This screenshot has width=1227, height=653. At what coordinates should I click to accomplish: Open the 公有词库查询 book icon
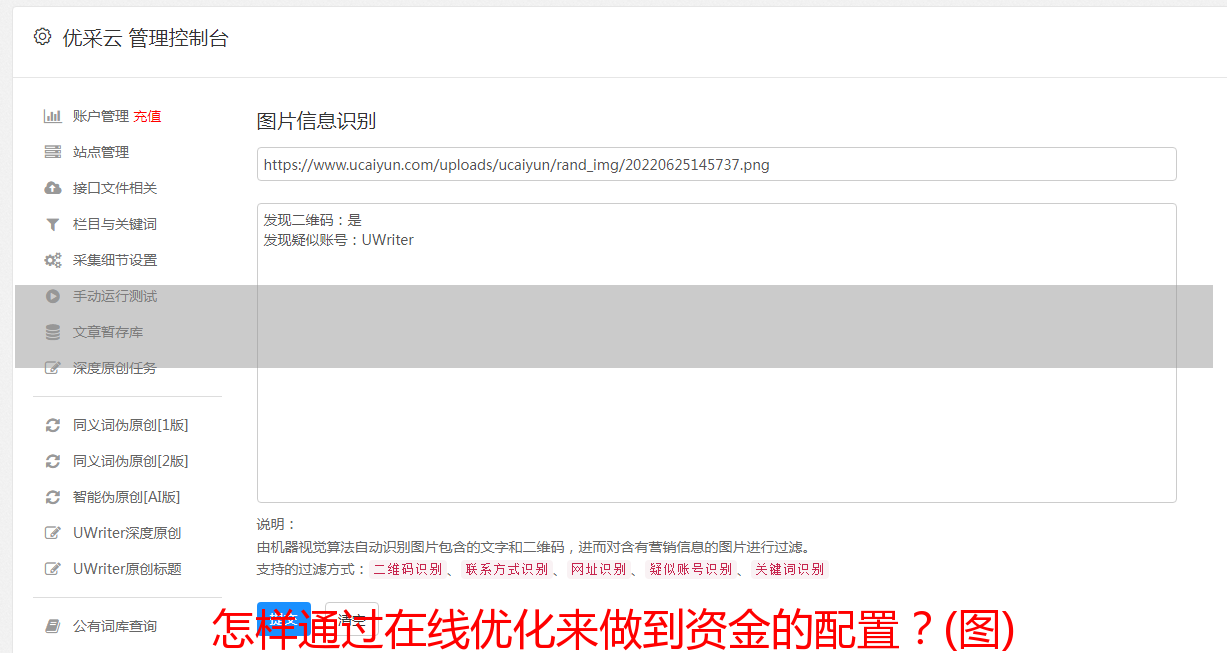tap(53, 626)
